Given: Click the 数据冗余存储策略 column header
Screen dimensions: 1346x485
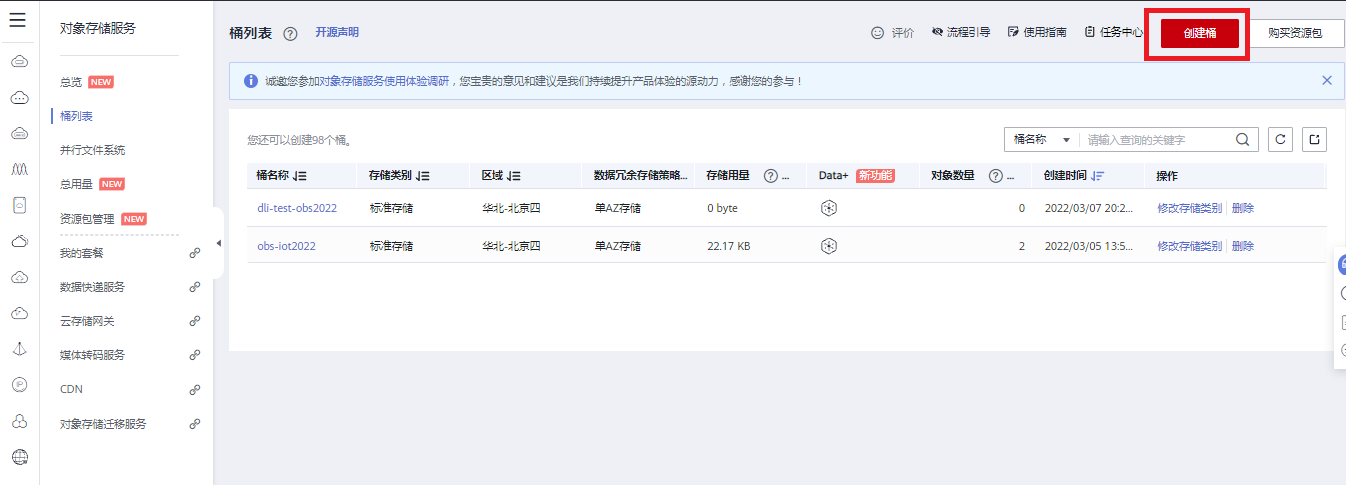Looking at the screenshot, I should 641,176.
